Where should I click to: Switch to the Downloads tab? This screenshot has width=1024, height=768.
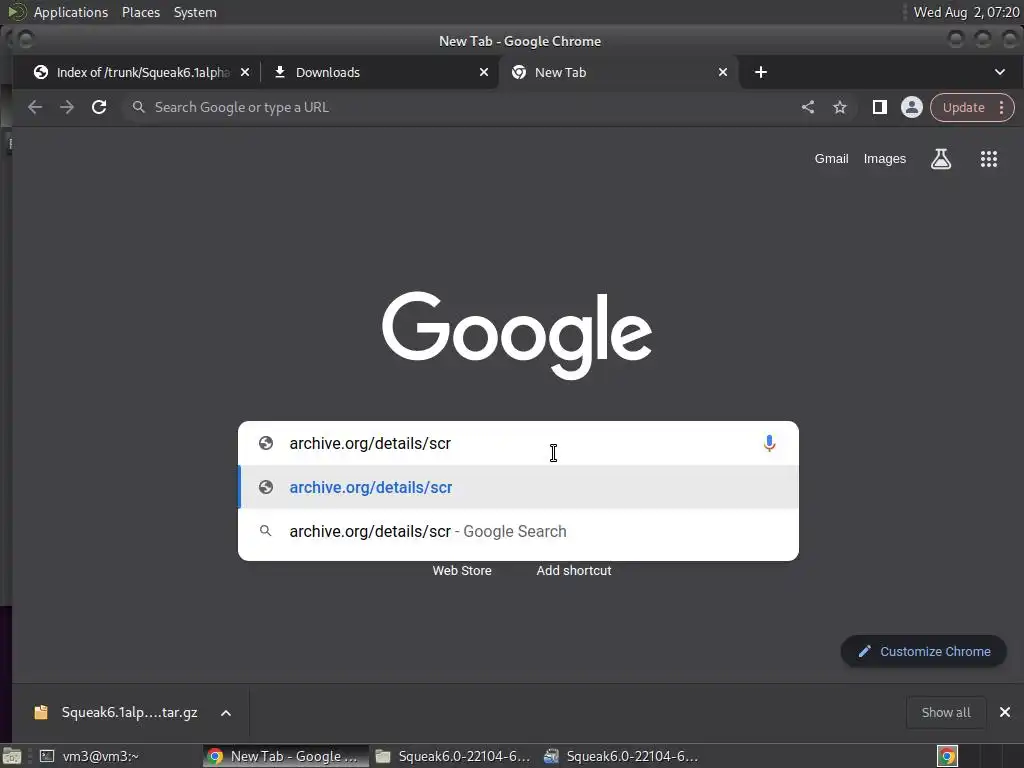click(379, 72)
